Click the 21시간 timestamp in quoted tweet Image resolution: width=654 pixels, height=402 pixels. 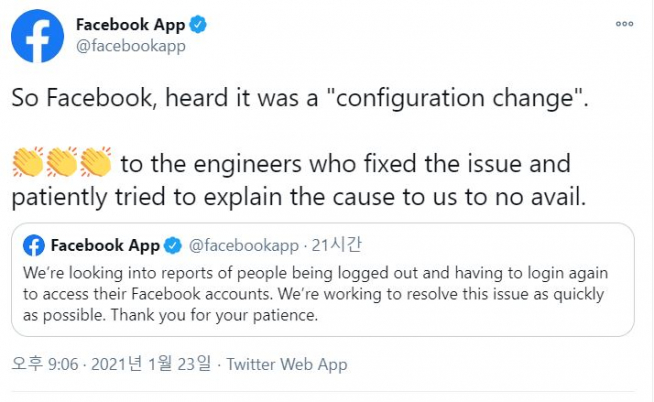click(x=337, y=245)
